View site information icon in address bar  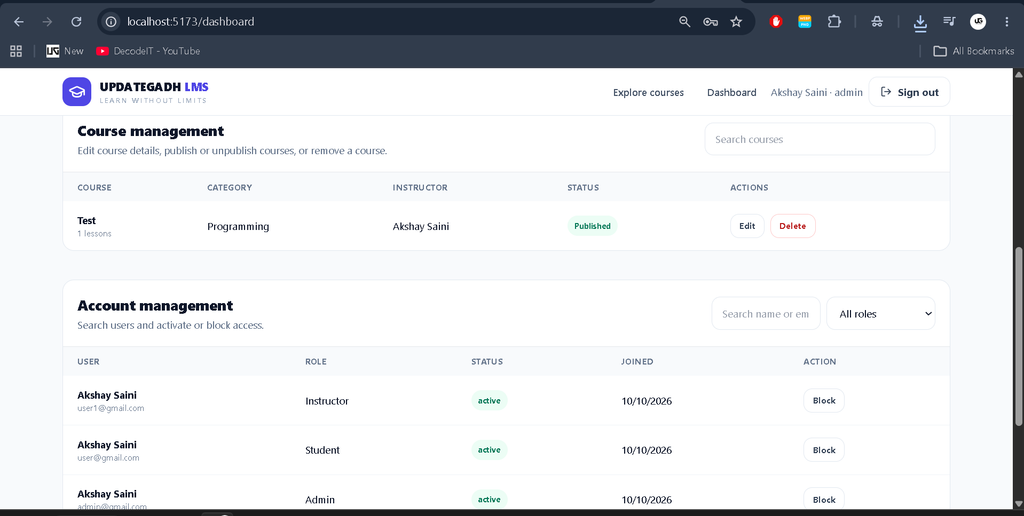(112, 22)
